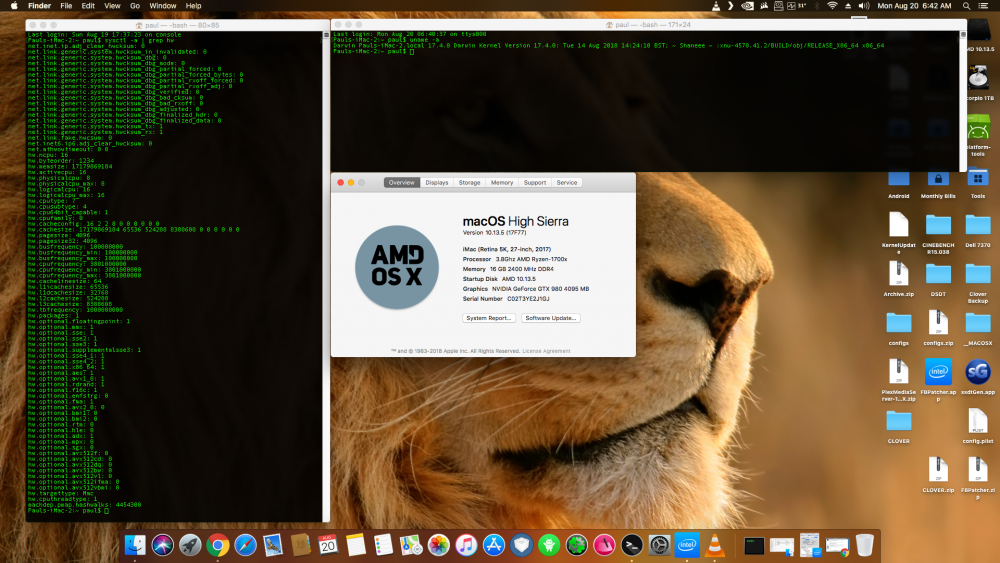Viewport: 1000px width, 563px height.
Task: Click Wi-Fi status icon in menu bar
Action: coord(832,6)
